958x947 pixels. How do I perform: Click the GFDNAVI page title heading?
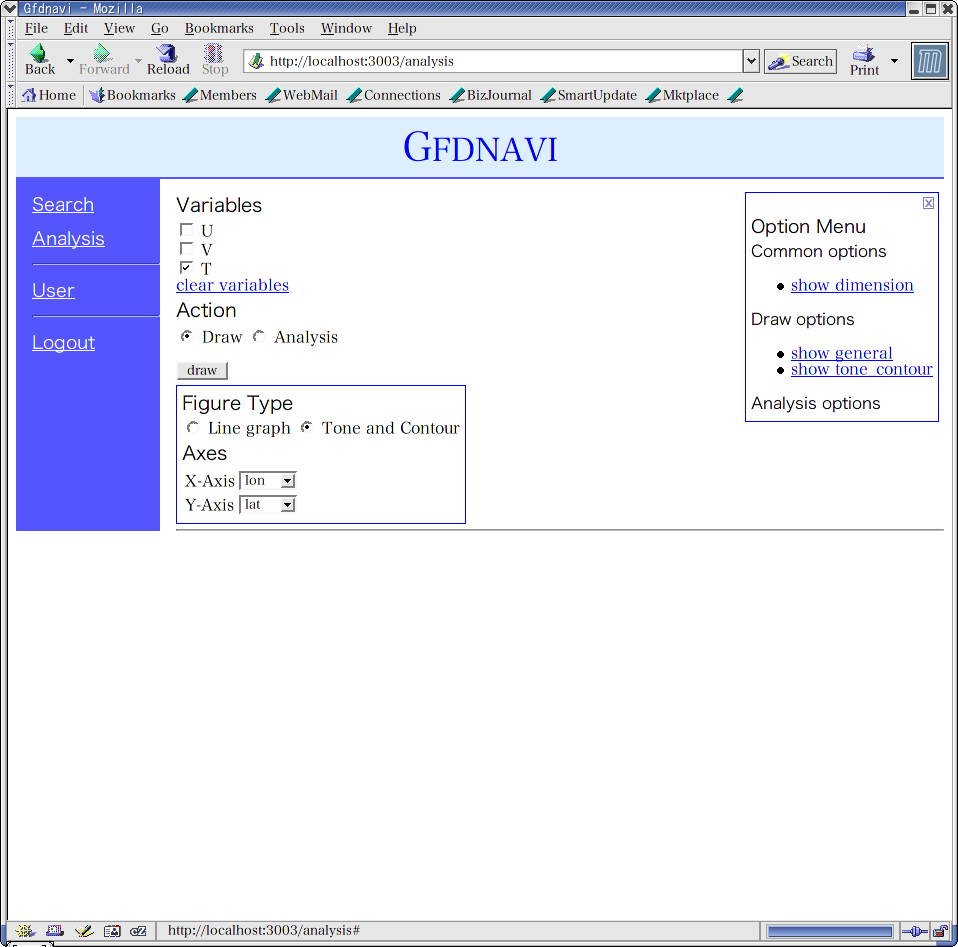tap(480, 147)
